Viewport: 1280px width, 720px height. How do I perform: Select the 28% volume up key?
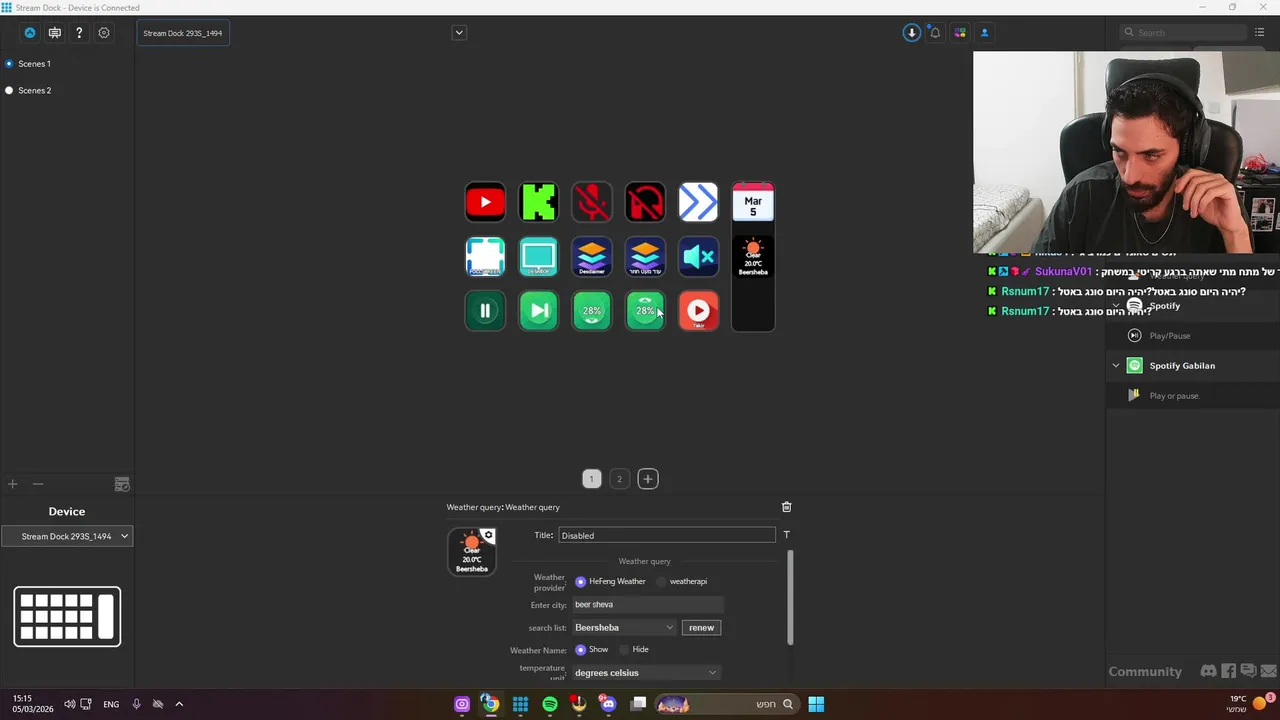(x=645, y=310)
